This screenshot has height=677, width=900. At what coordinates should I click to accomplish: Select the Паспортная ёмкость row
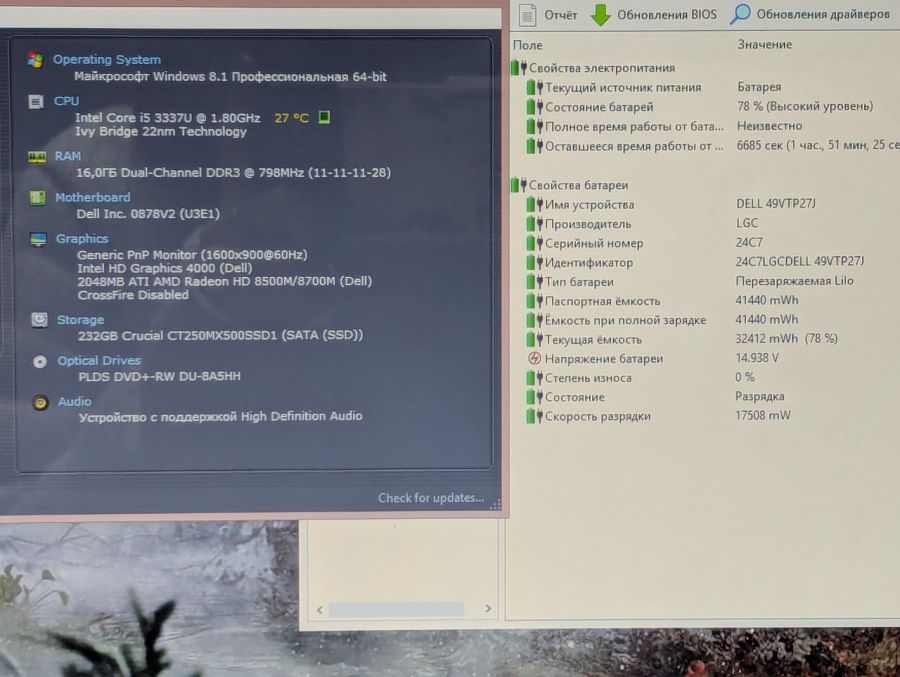[x=712, y=301]
